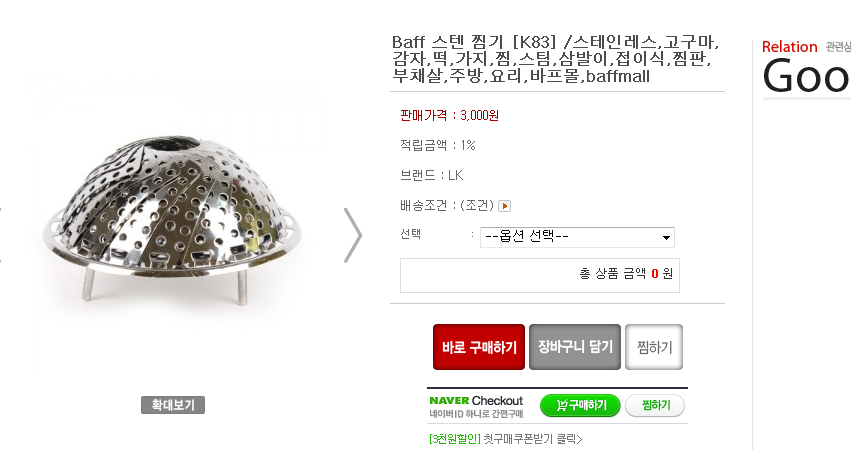Click the 적립금액 1% reward text

[437, 145]
